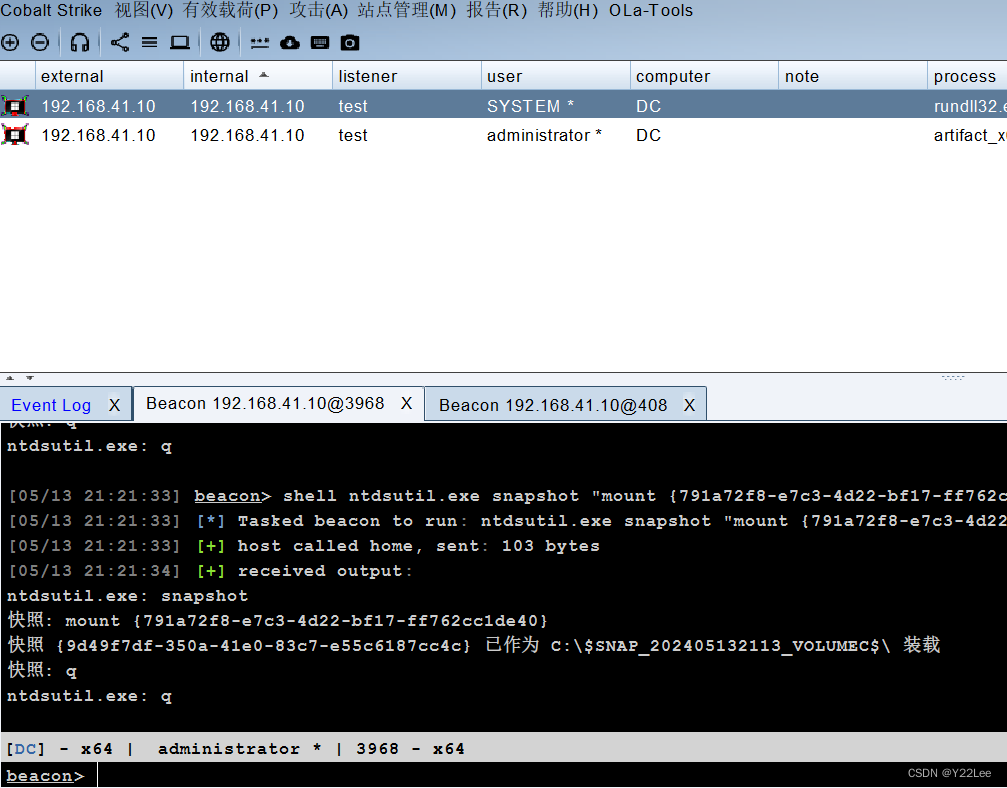
Task: Open the 有效载荷(P) menu
Action: 230,10
